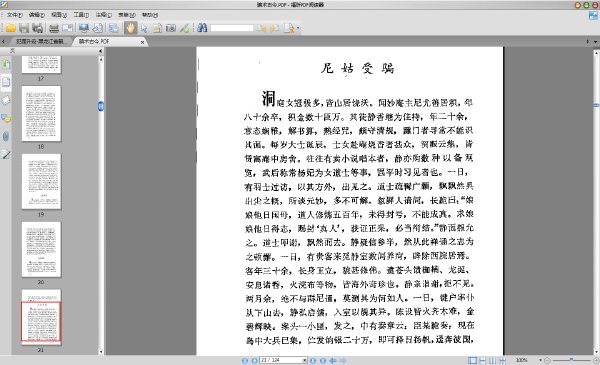This screenshot has height=365, width=600.
Task: Click the pencil typewriter tool icon
Action: tap(184, 28)
